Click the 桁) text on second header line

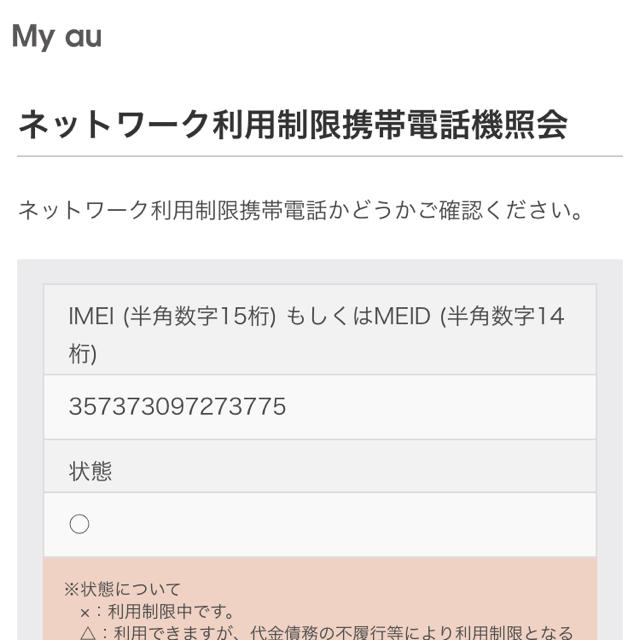pyautogui.click(x=83, y=354)
